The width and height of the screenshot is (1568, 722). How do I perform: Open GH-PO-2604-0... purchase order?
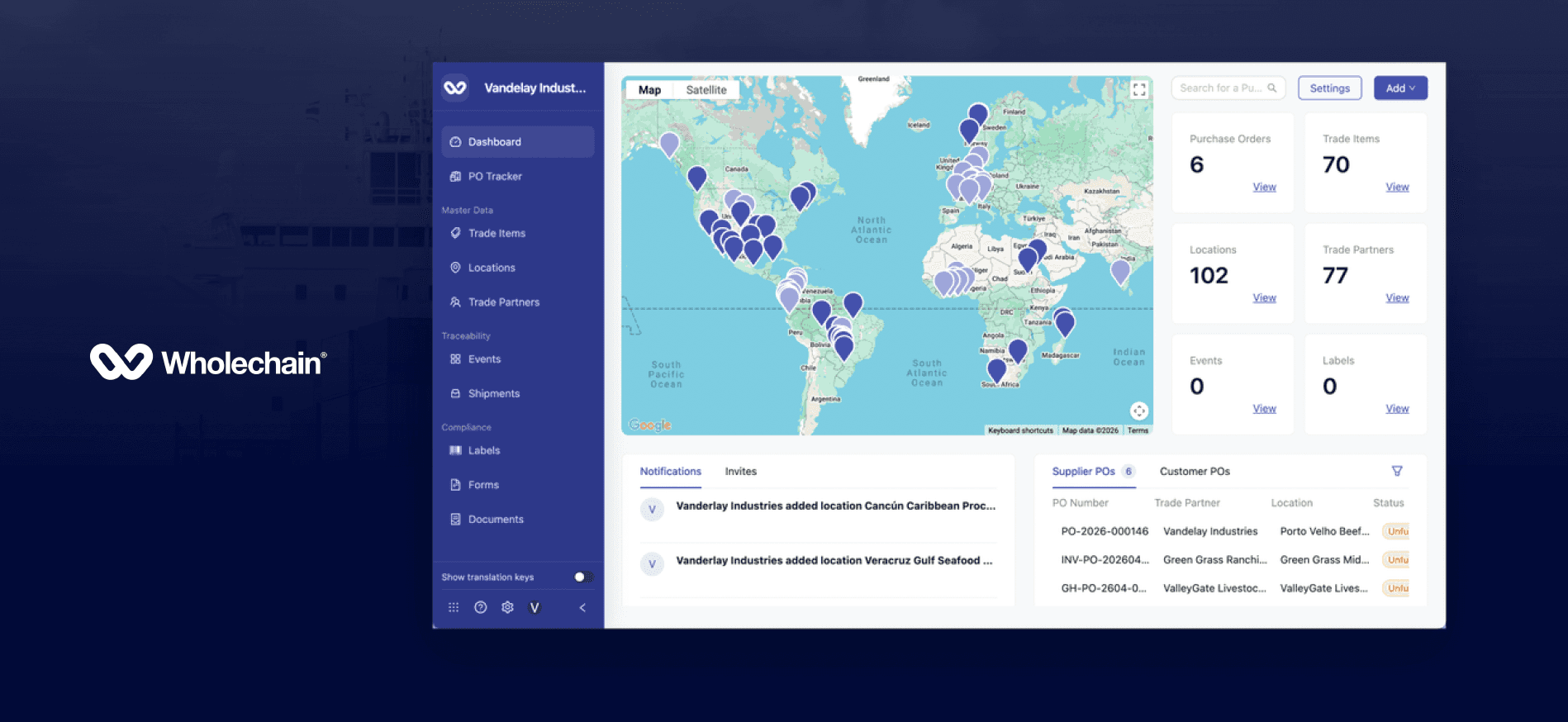click(x=1103, y=588)
